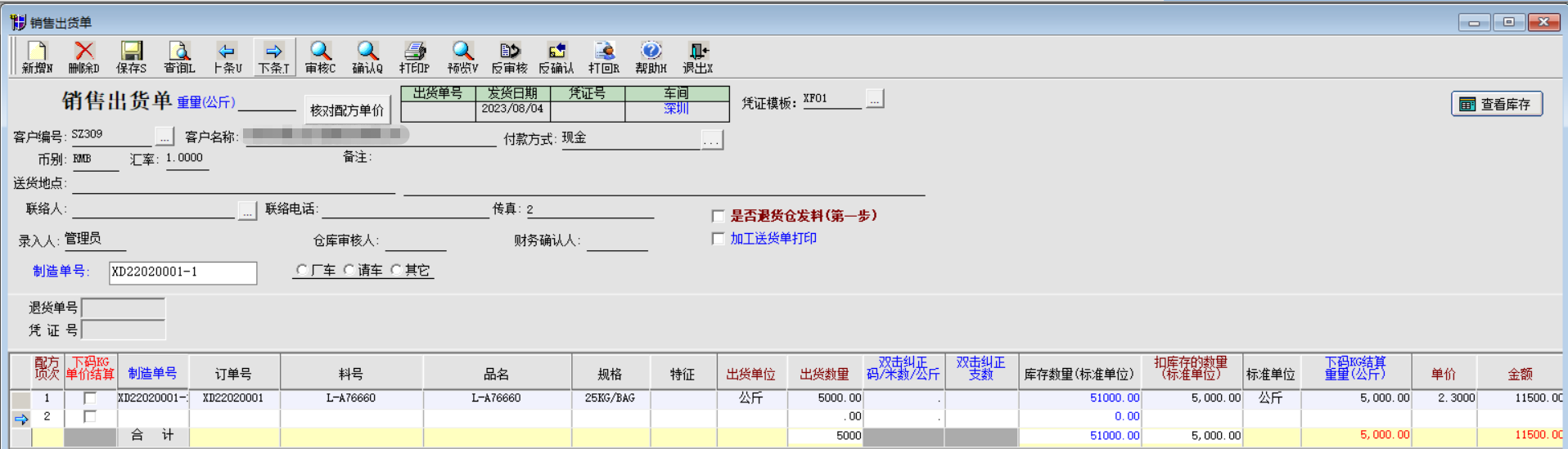Click the 出货数量 column header

point(825,373)
